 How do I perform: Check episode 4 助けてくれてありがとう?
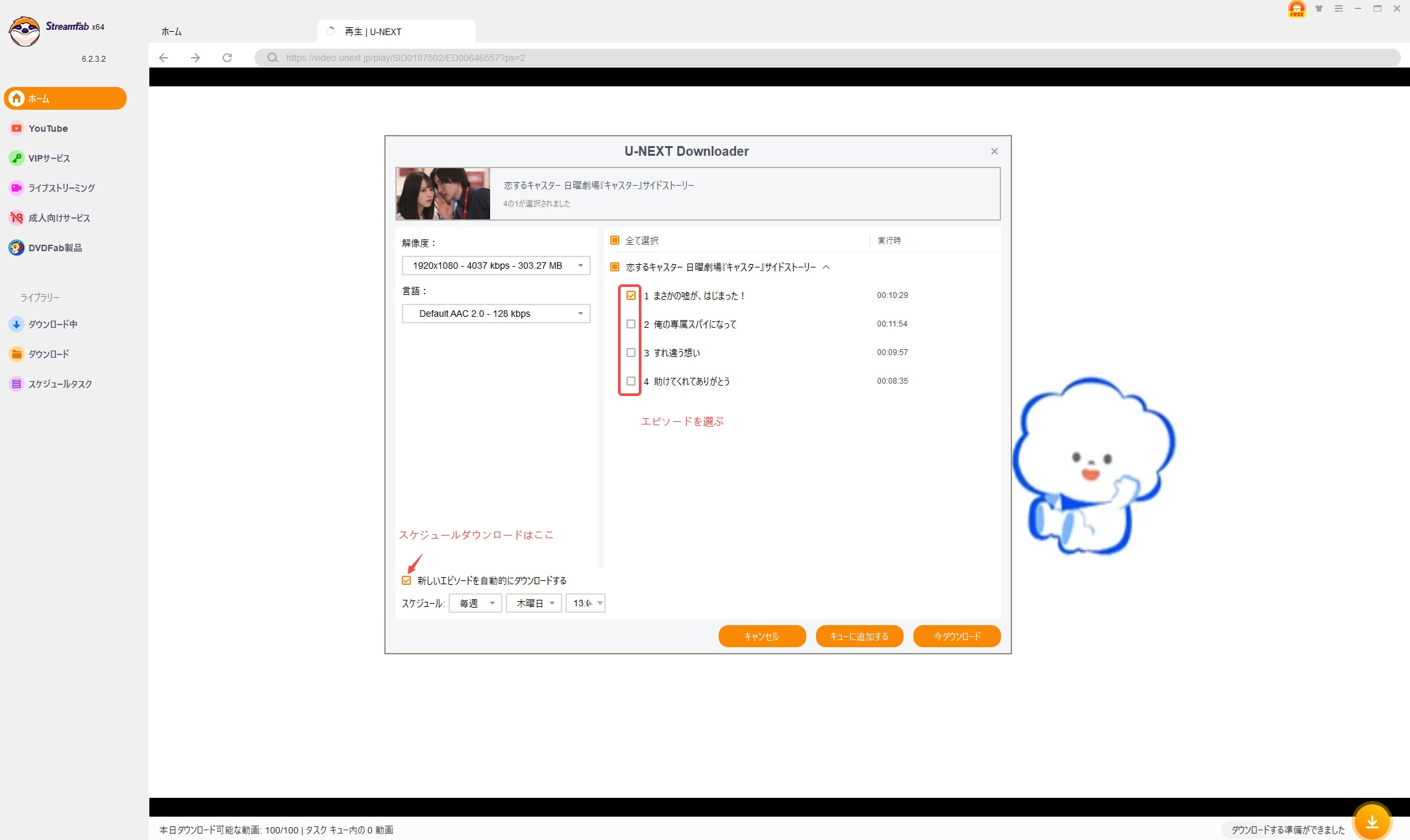coord(631,381)
